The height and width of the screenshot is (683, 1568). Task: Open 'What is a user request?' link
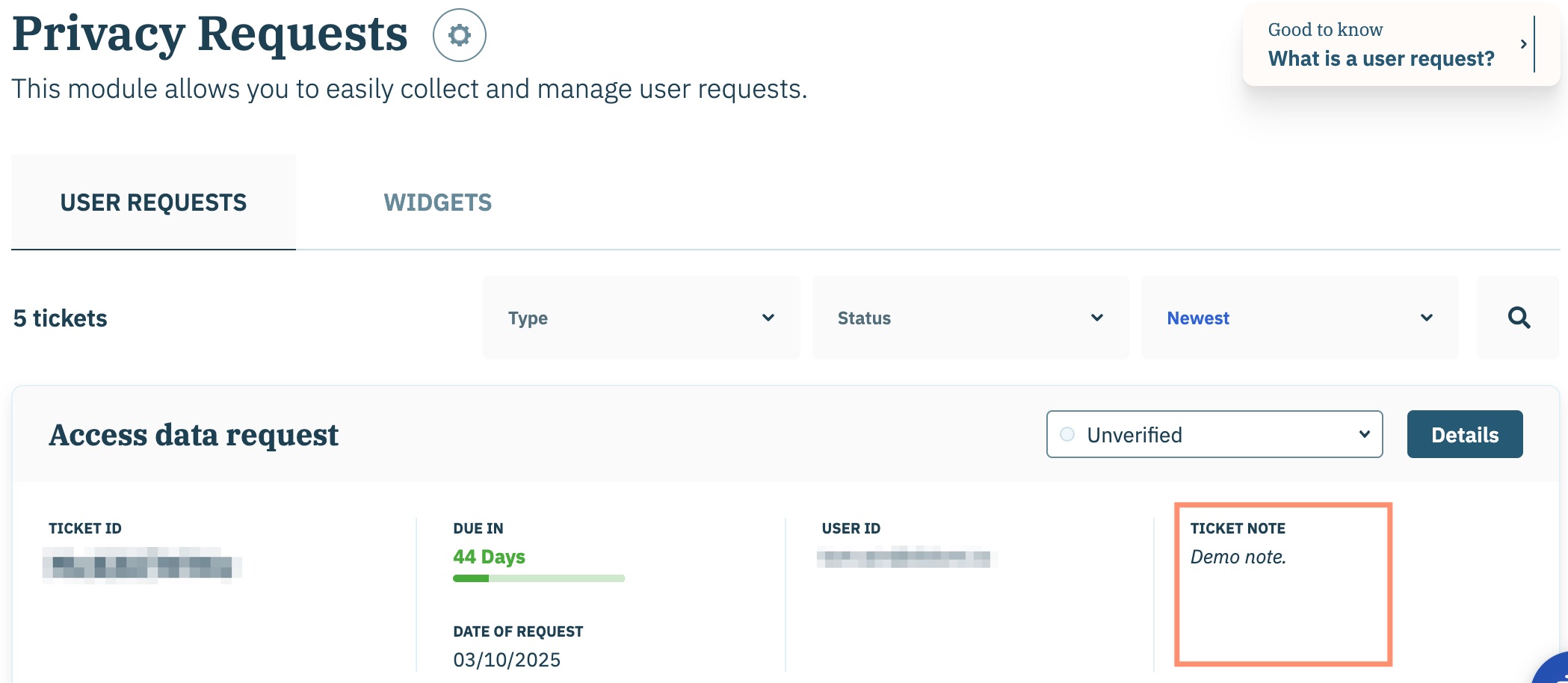[x=1380, y=58]
